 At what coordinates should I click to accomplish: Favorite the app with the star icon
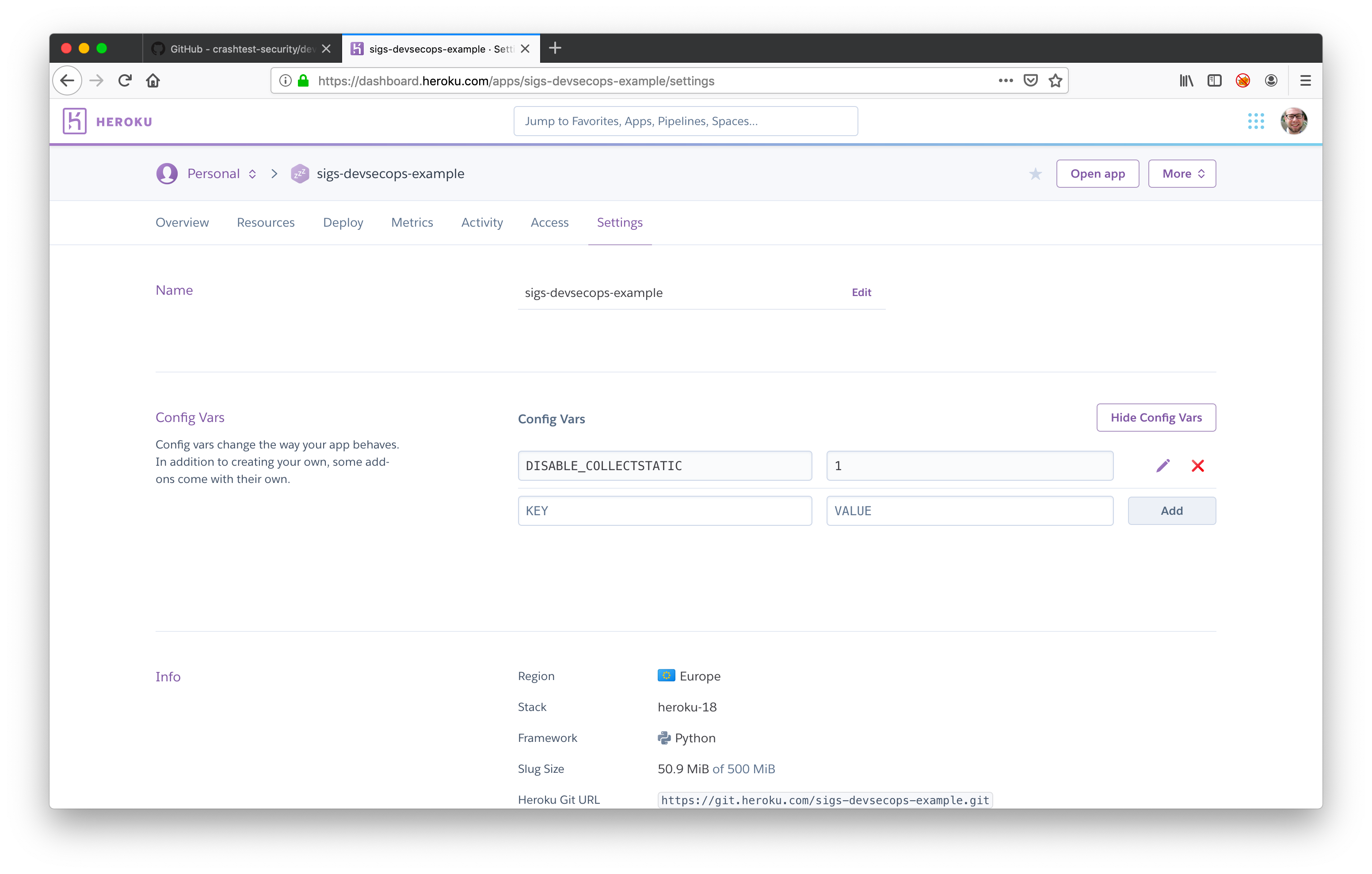point(1035,174)
